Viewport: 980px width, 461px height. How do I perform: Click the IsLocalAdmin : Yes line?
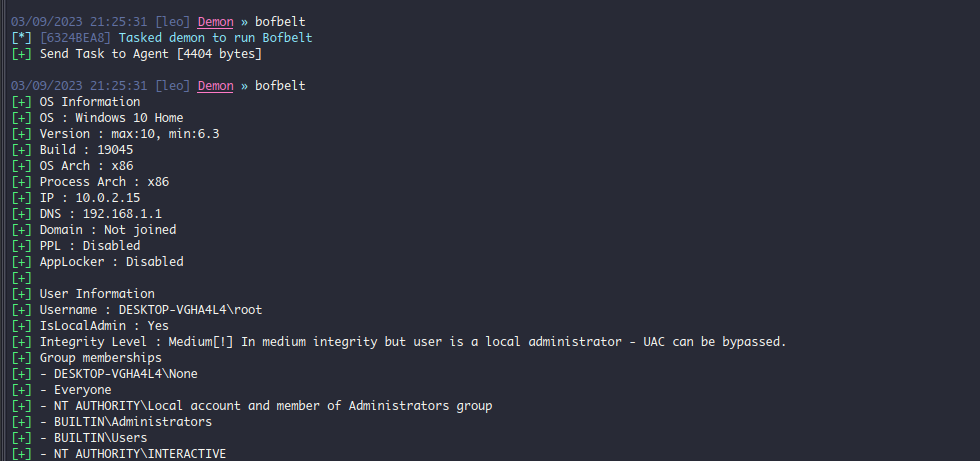point(104,326)
